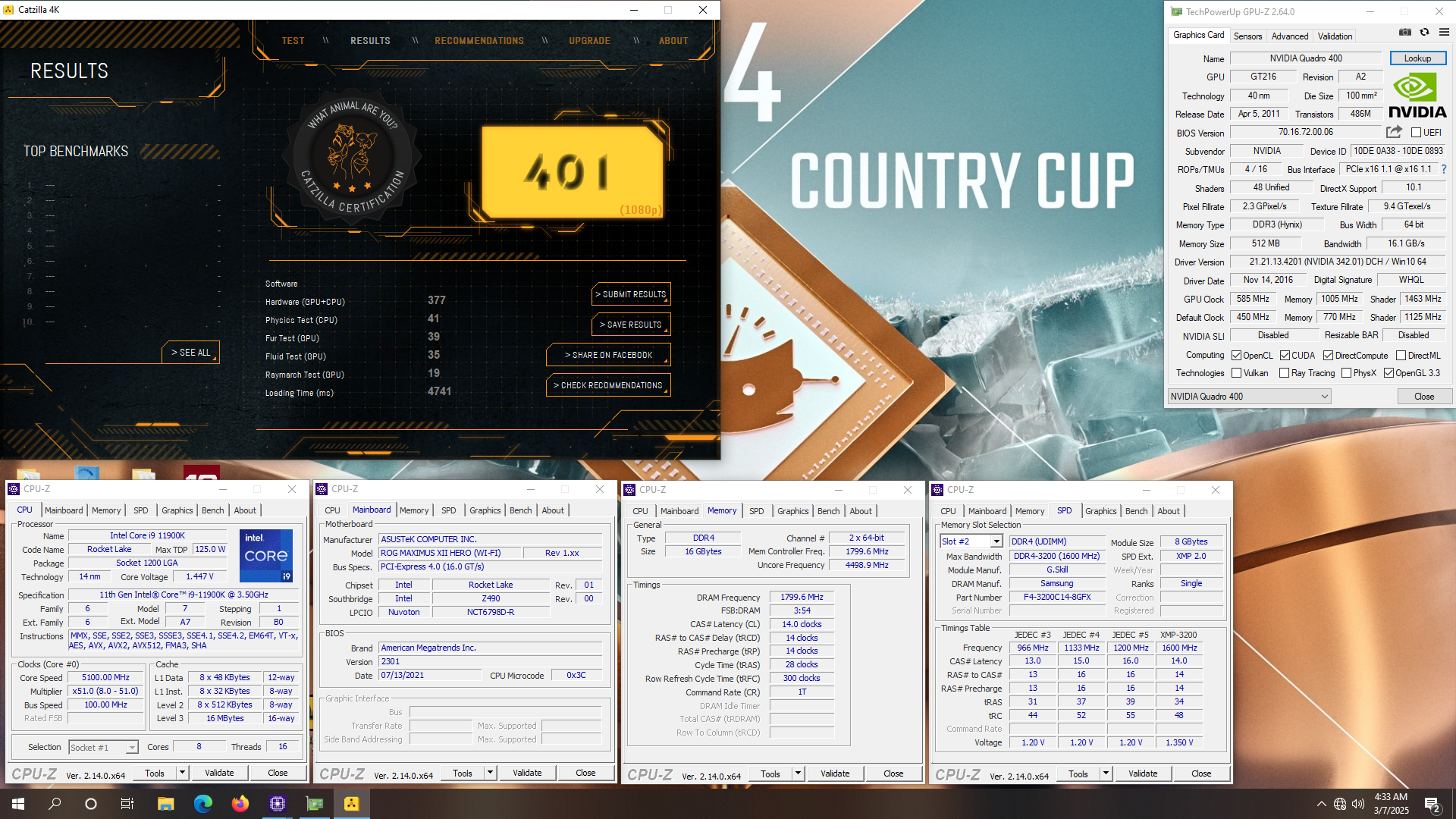Switch to the Advanced tab in GPU-Z

(1289, 36)
